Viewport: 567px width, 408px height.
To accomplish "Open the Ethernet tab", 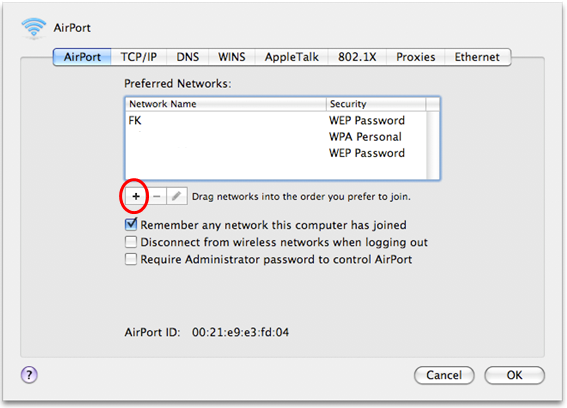I will pos(477,57).
